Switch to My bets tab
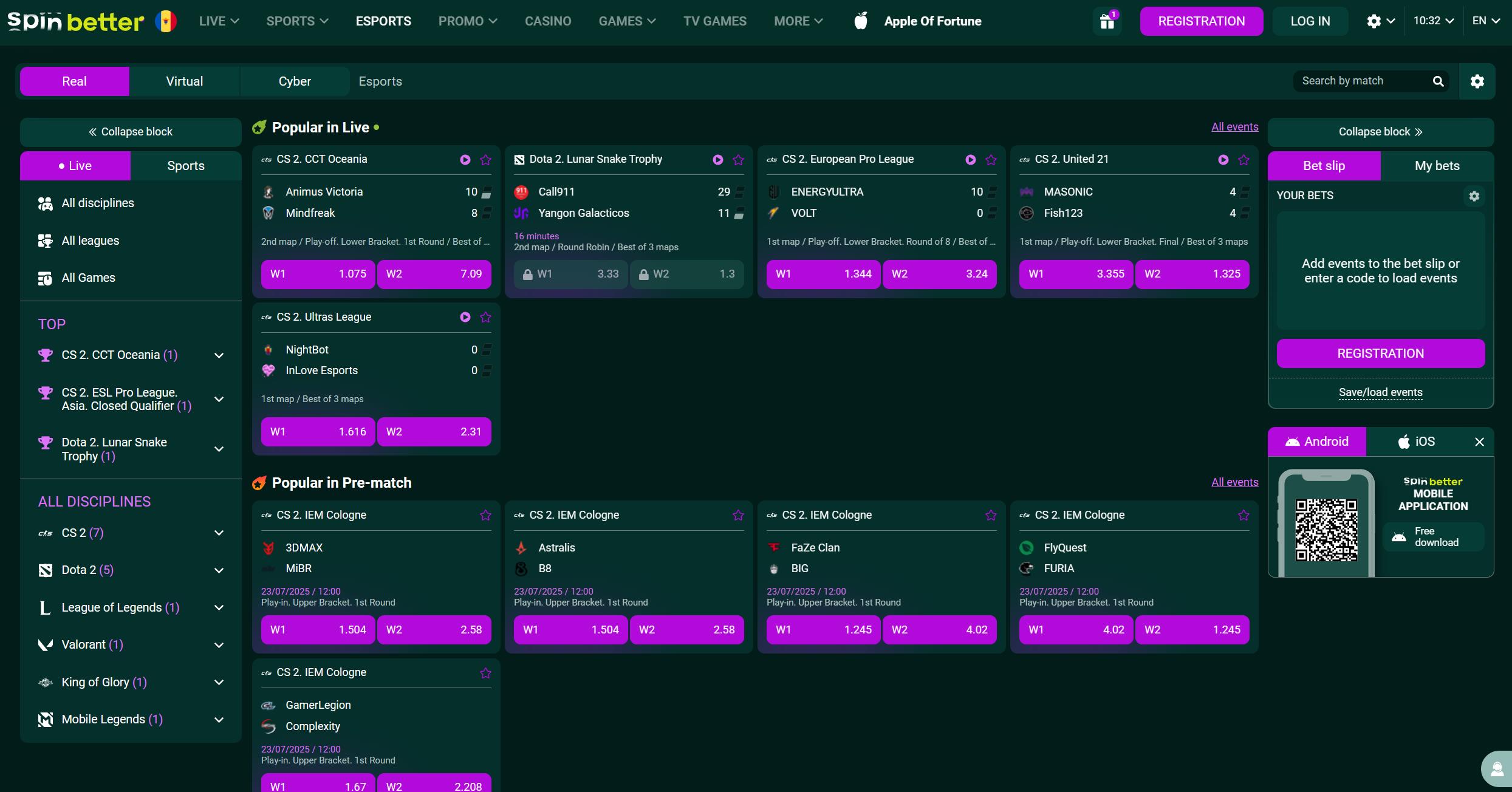The height and width of the screenshot is (792, 1512). (1437, 166)
